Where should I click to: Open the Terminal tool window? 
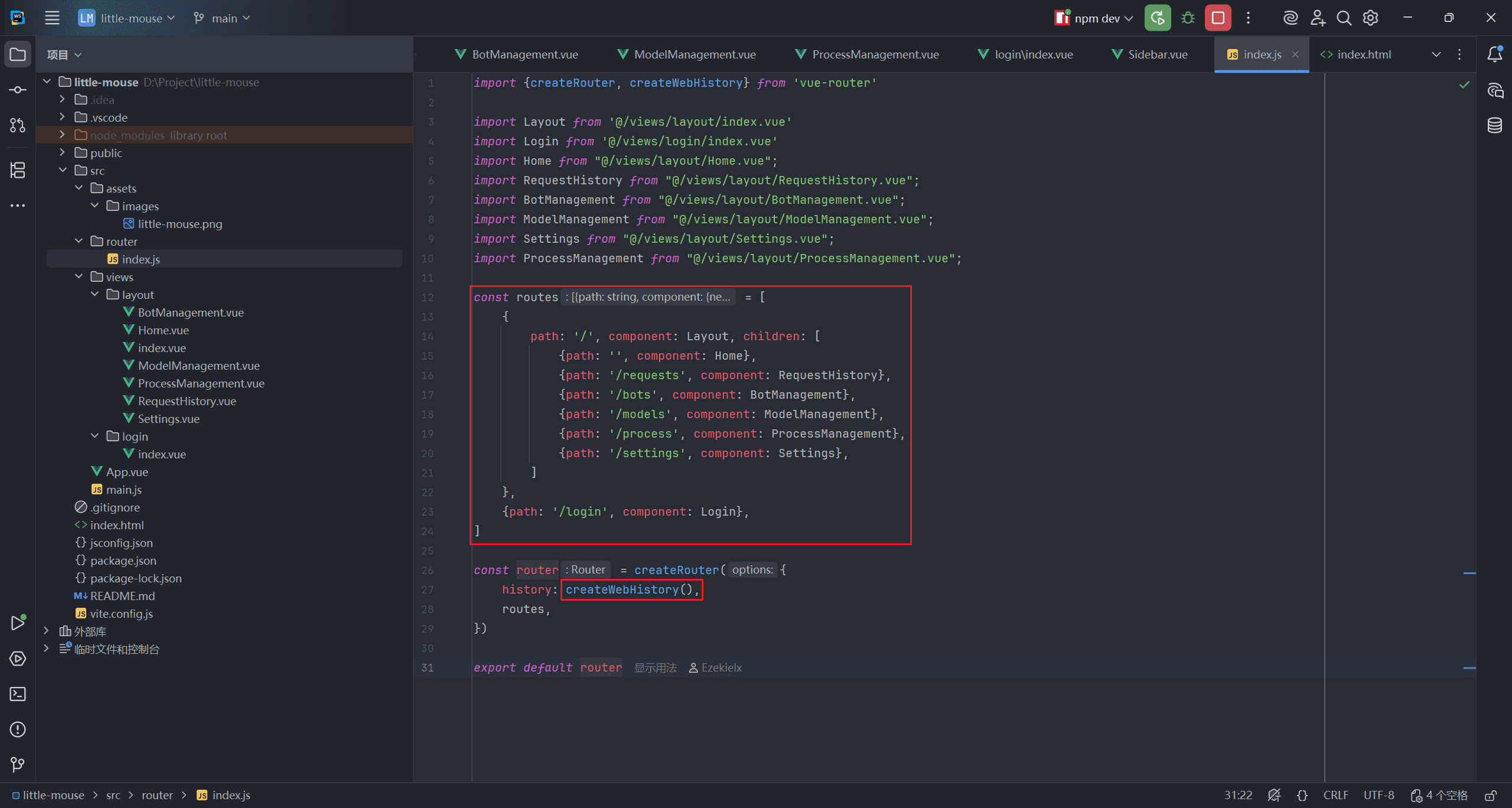click(18, 694)
